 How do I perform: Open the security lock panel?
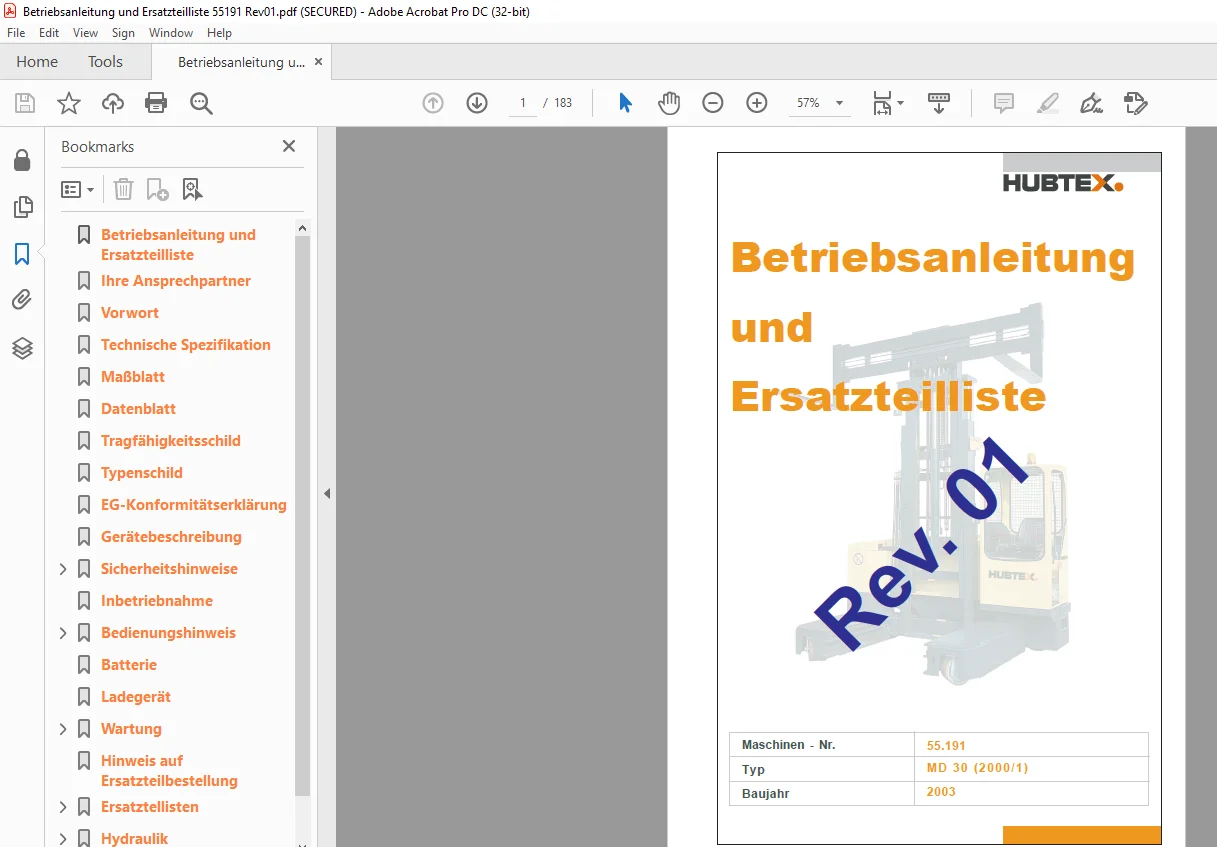(x=22, y=160)
